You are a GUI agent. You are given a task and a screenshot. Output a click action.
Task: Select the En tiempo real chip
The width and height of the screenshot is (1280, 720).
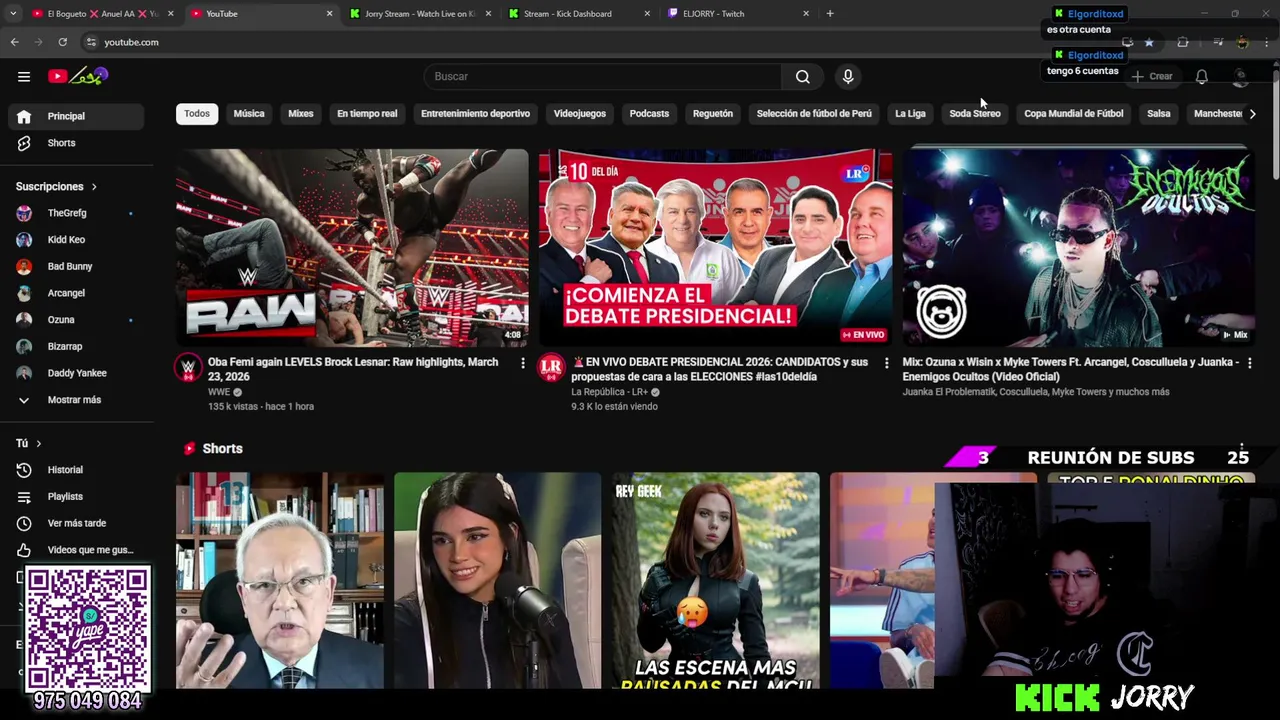pos(367,113)
